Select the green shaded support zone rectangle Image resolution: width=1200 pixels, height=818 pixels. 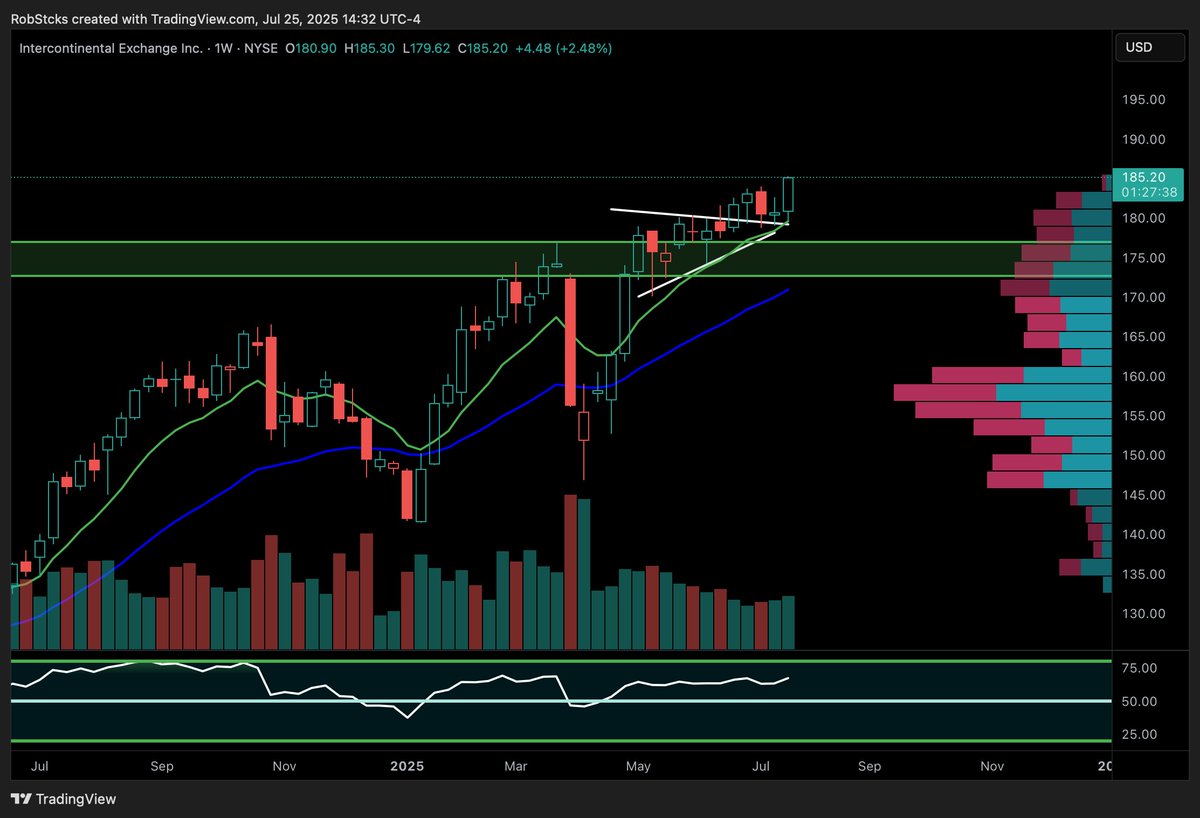560,258
